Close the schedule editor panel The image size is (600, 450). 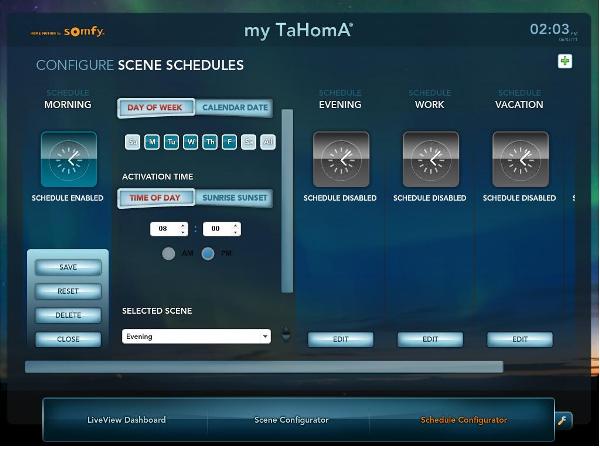coord(68,339)
